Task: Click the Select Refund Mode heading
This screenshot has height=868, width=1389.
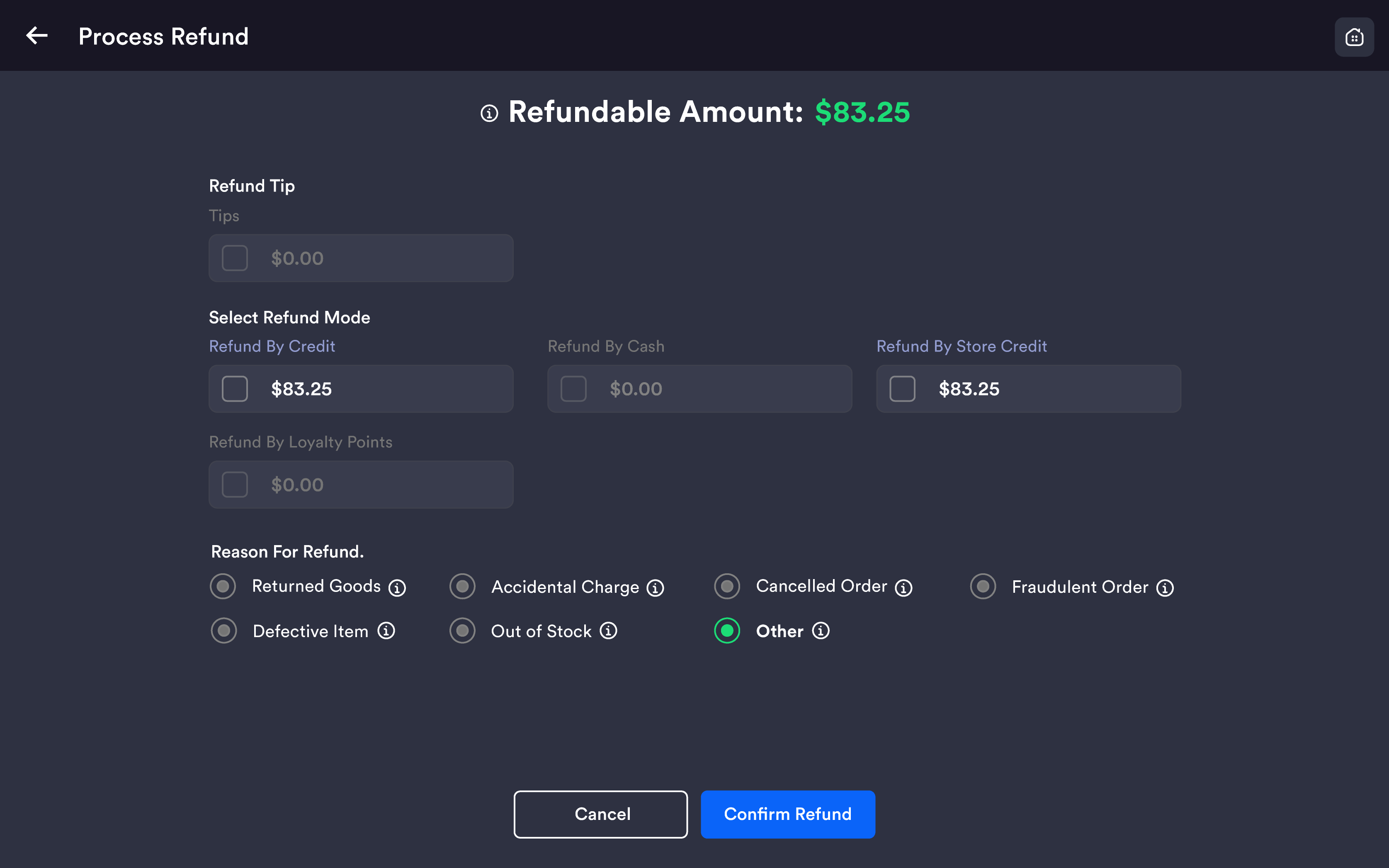Action: pyautogui.click(x=289, y=318)
